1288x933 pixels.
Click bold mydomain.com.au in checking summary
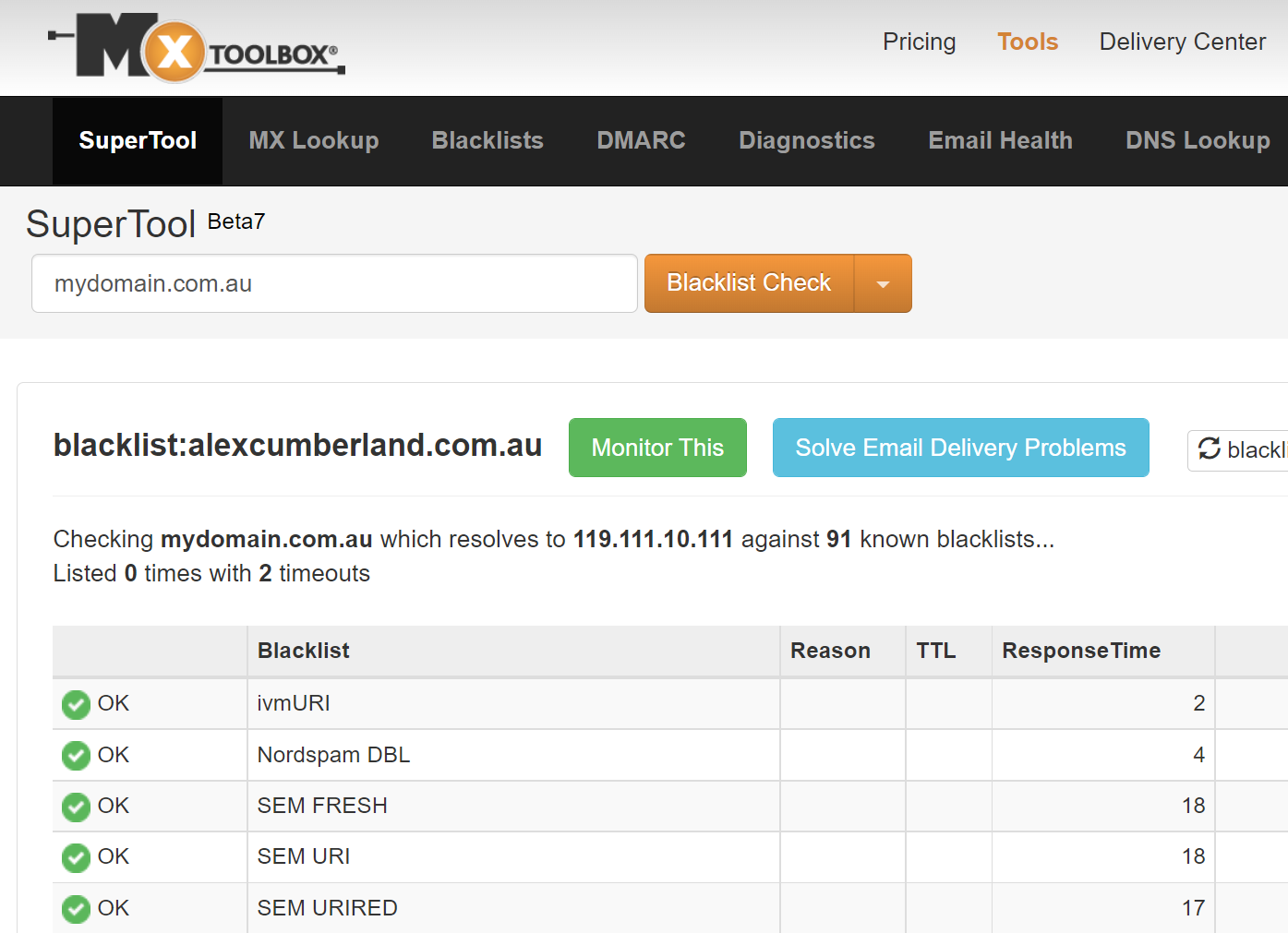267,539
